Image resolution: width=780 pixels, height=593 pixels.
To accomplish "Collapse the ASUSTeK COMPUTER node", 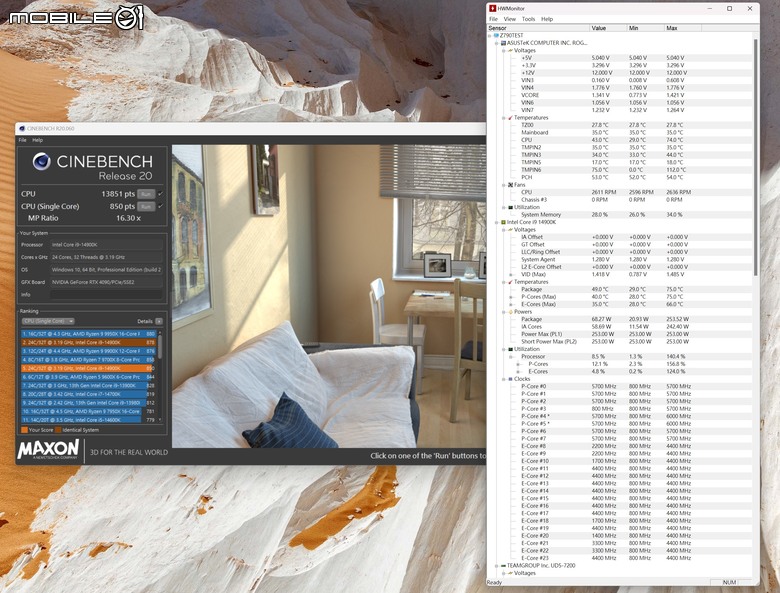I will click(x=496, y=43).
